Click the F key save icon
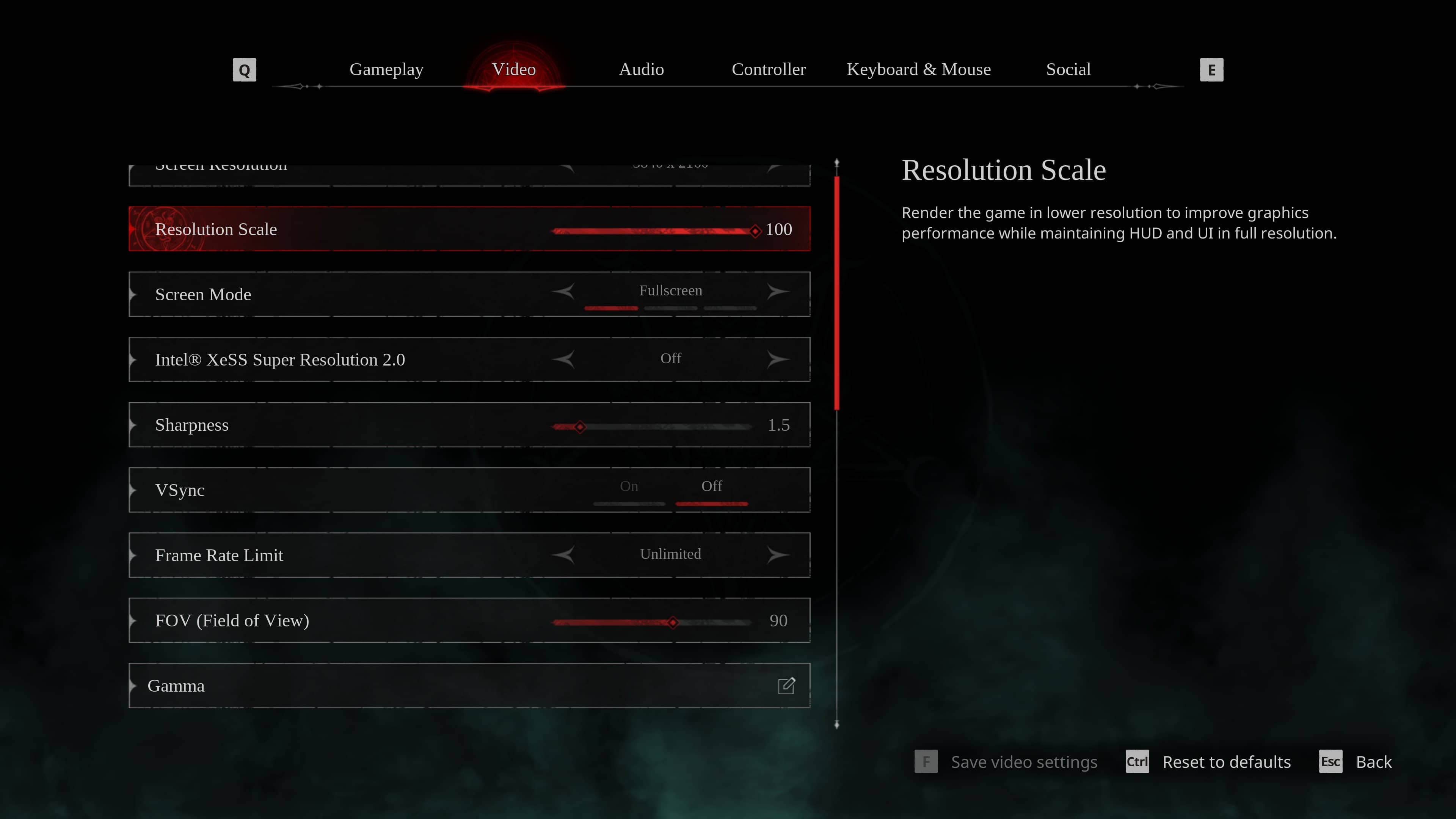 click(926, 761)
